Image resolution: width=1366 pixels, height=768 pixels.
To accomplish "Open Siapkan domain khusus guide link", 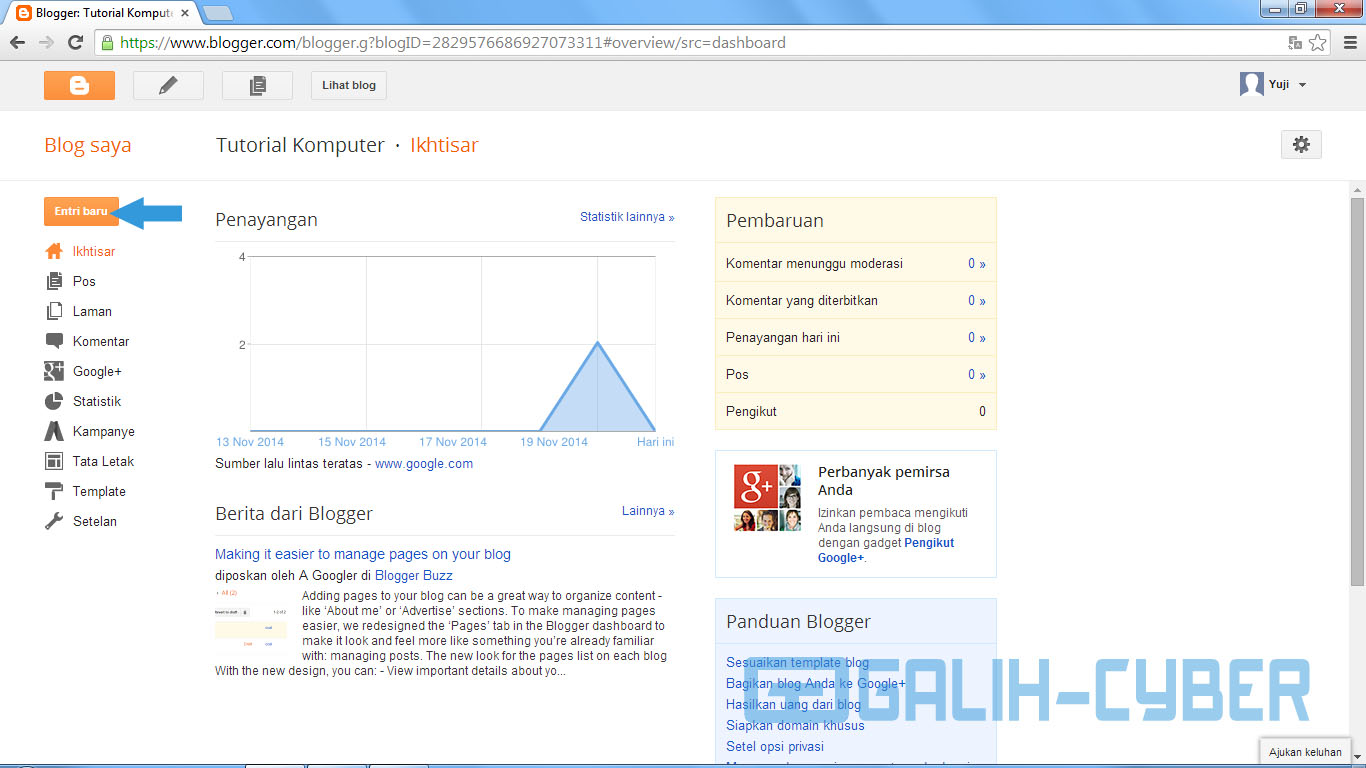I will point(795,726).
